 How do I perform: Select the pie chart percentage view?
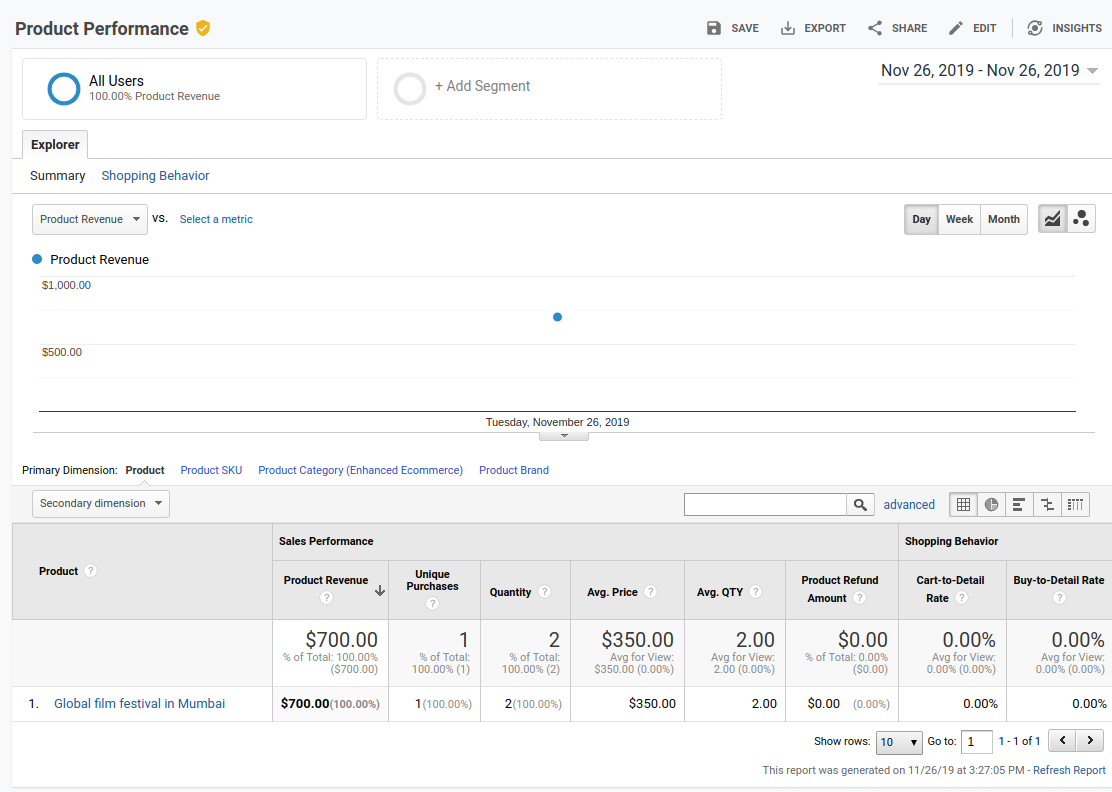(991, 505)
